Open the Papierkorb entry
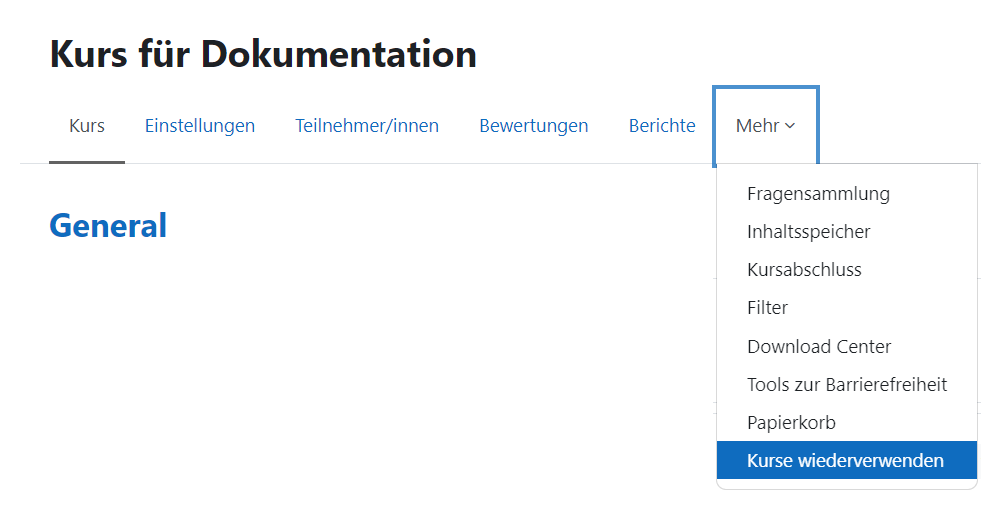 (846, 423)
